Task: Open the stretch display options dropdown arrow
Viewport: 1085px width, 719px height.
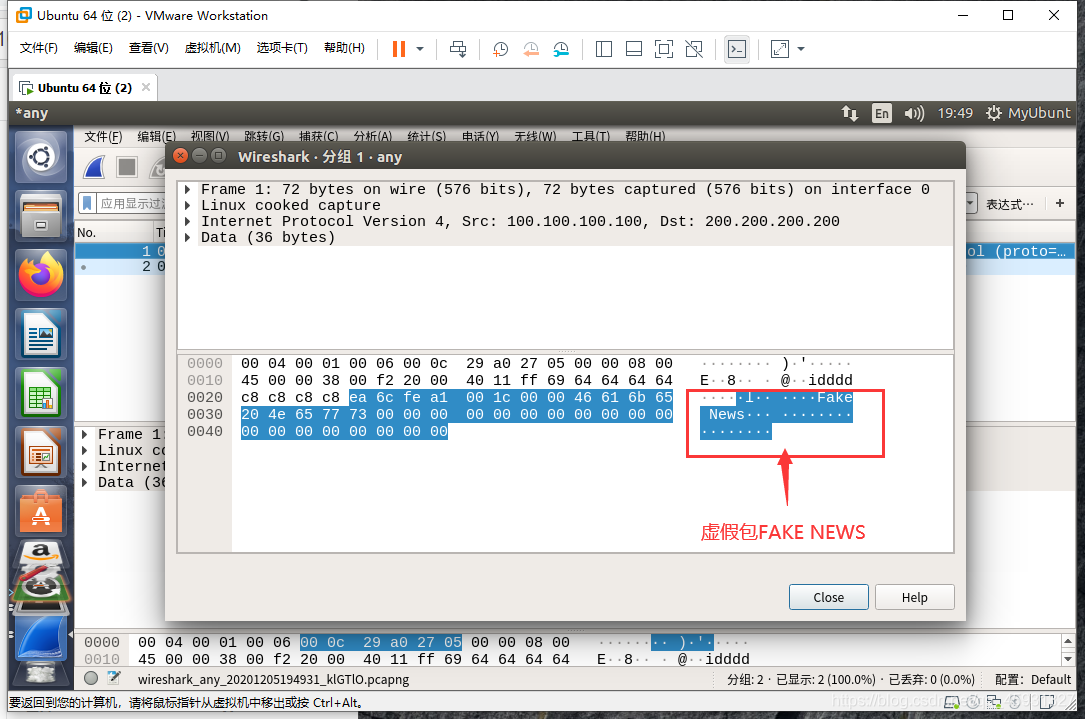Action: (x=801, y=49)
